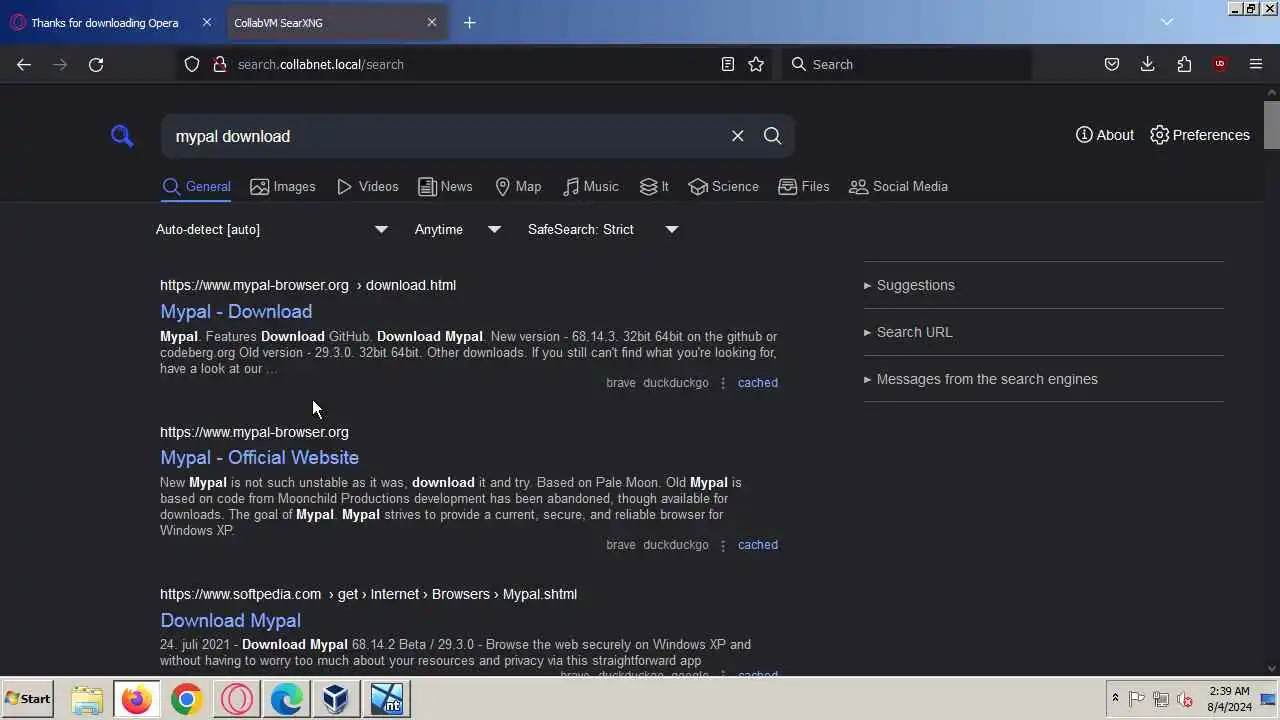The image size is (1280, 720).
Task: Expand the Suggestions section
Action: [909, 285]
